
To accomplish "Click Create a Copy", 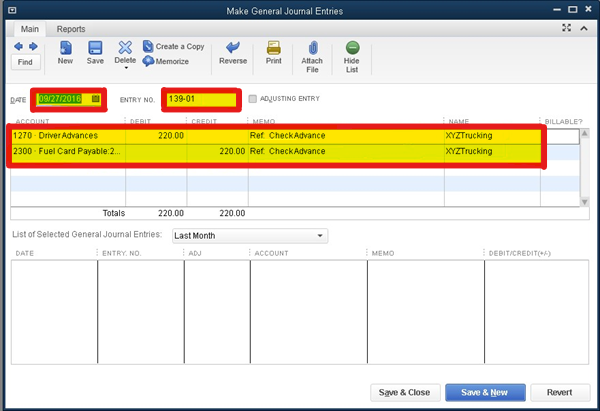I will (173, 46).
